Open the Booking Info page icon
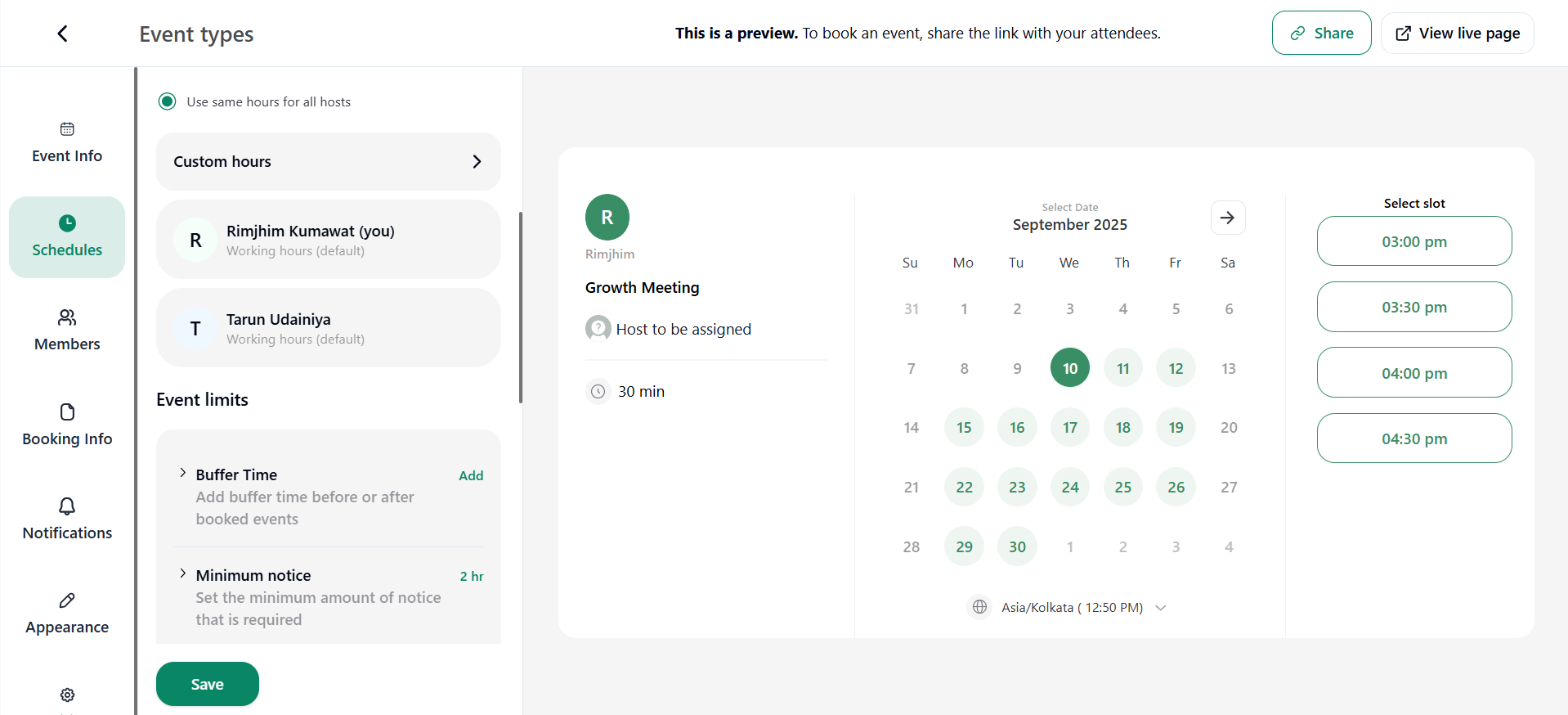The width and height of the screenshot is (1568, 715). tap(67, 411)
